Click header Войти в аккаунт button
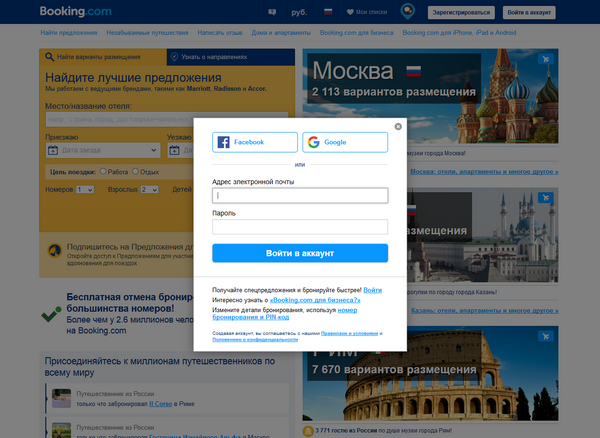 click(529, 13)
